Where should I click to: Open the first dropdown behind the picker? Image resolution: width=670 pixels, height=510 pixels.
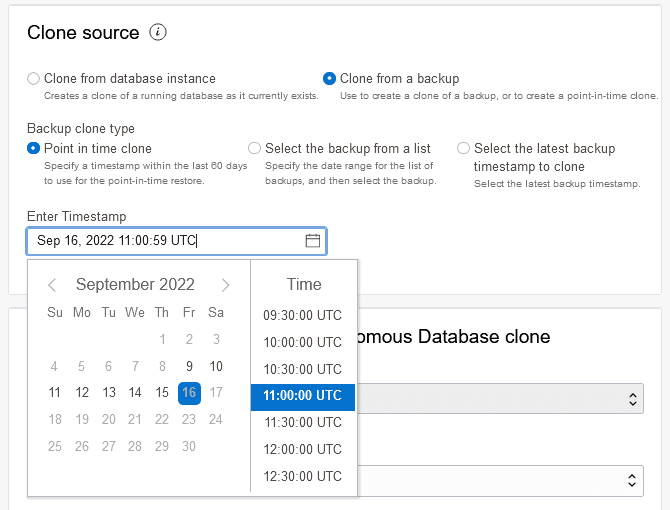coord(500,399)
